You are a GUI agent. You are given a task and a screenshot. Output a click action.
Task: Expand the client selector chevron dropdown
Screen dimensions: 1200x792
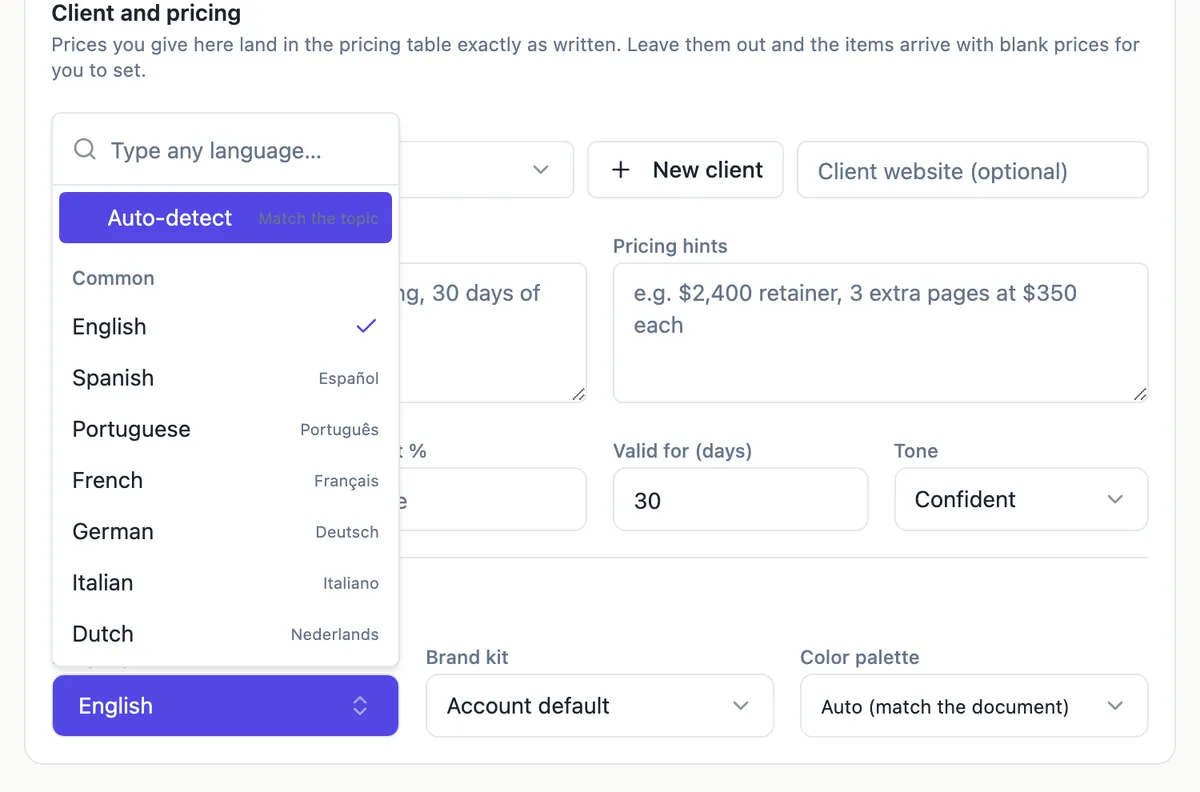tap(540, 170)
